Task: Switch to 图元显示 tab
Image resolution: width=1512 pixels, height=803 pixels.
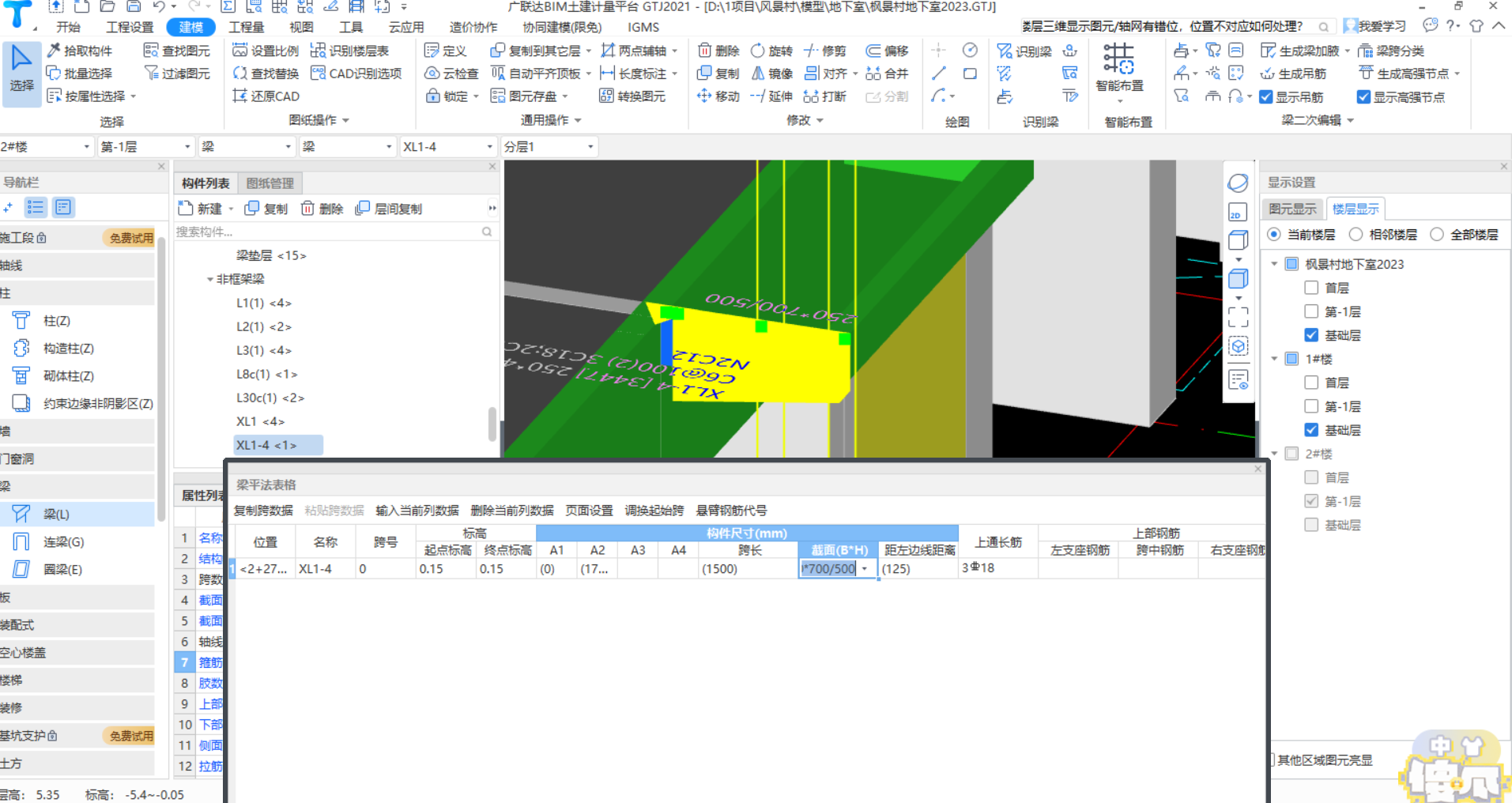Action: [x=1293, y=209]
